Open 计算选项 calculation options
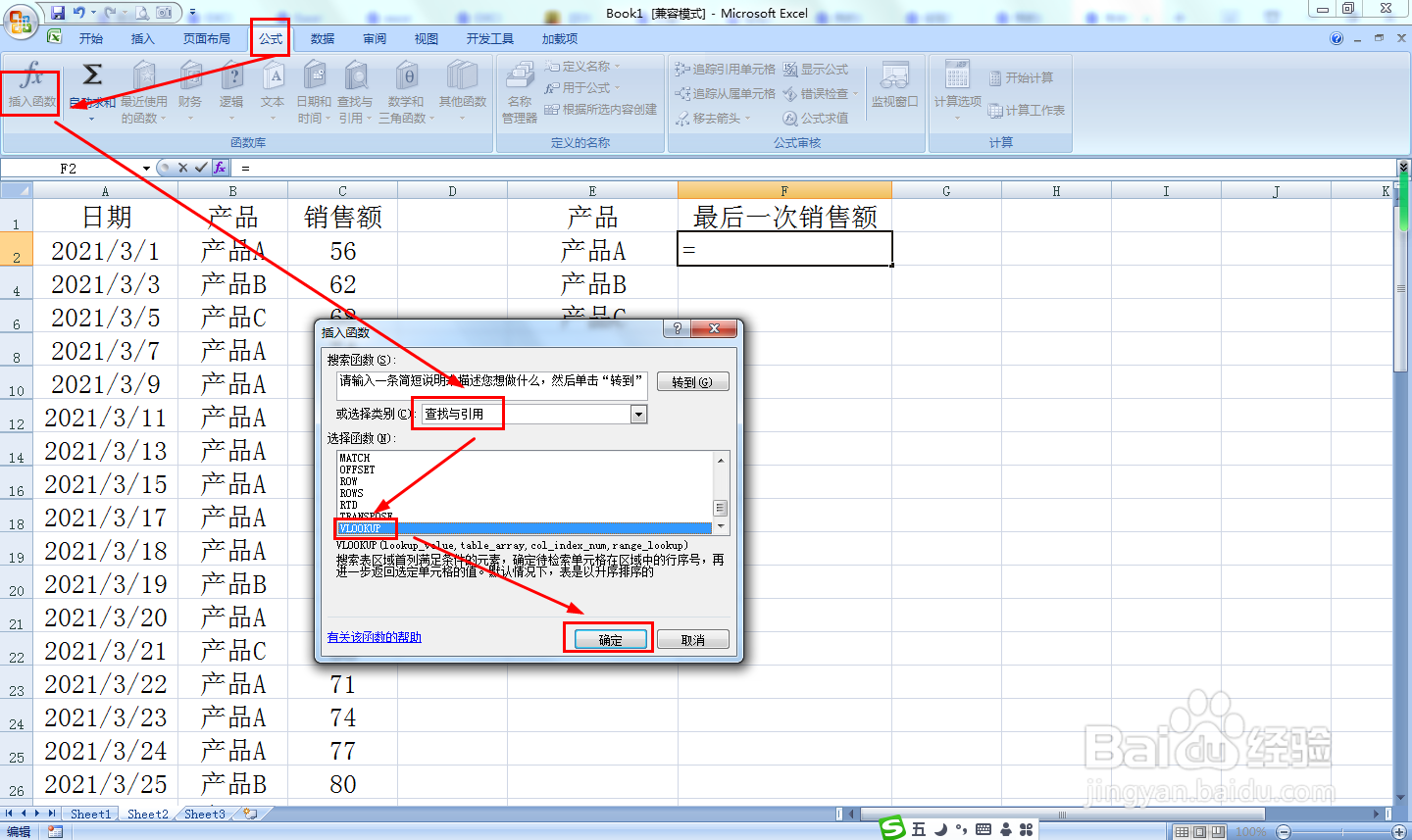Viewport: 1412px width, 840px height. 958,90
